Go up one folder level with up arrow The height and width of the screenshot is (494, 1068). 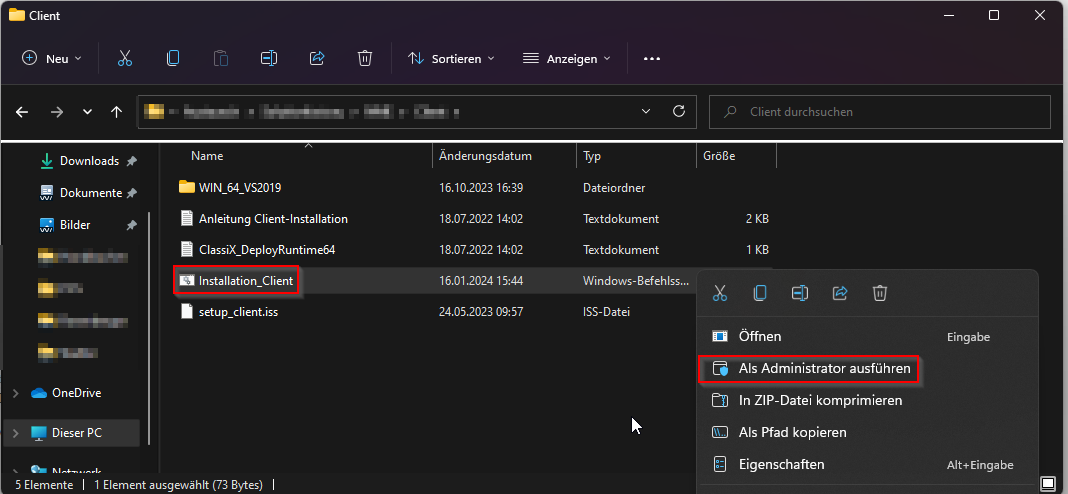[117, 112]
